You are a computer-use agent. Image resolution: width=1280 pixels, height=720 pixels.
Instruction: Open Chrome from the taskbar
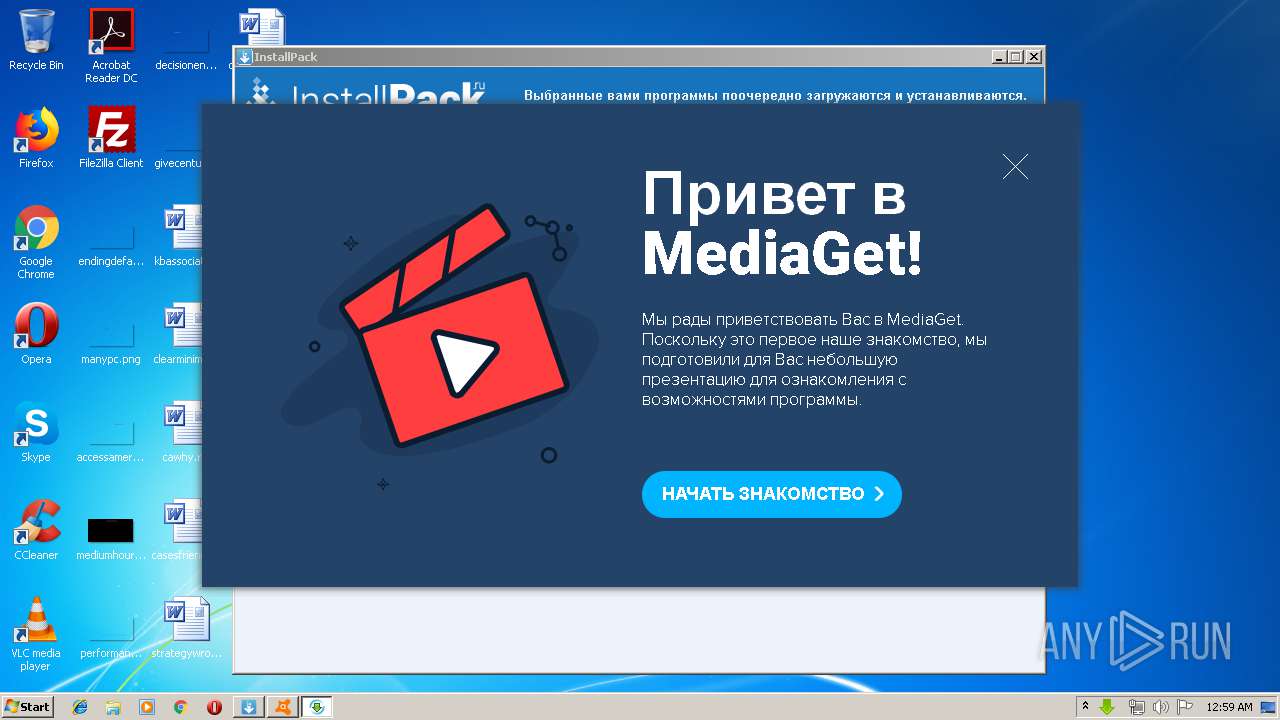tap(180, 707)
